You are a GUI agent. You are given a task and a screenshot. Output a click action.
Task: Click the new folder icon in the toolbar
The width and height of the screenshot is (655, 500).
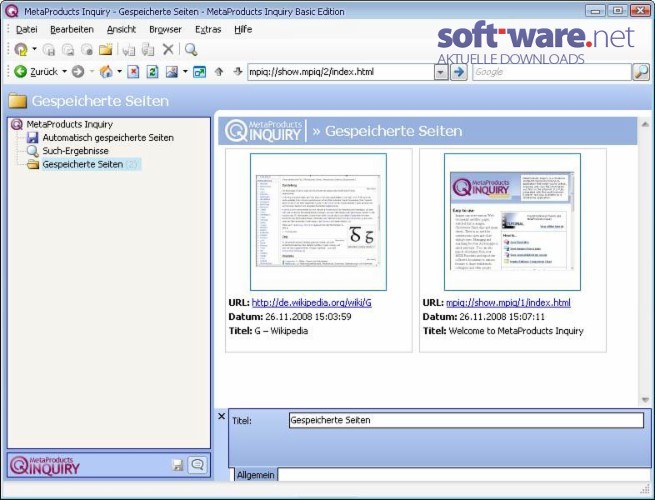click(105, 49)
